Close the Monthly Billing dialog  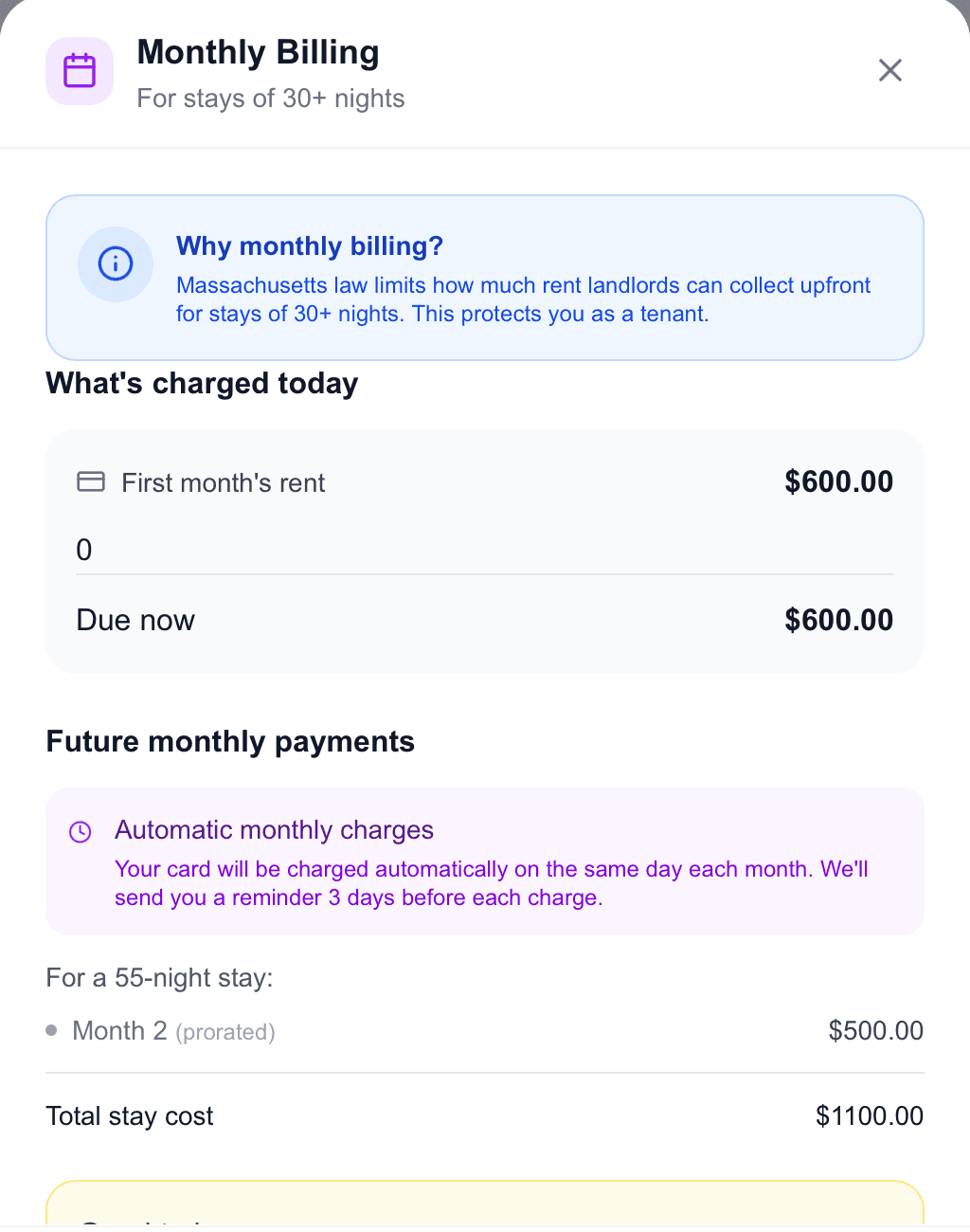889,70
